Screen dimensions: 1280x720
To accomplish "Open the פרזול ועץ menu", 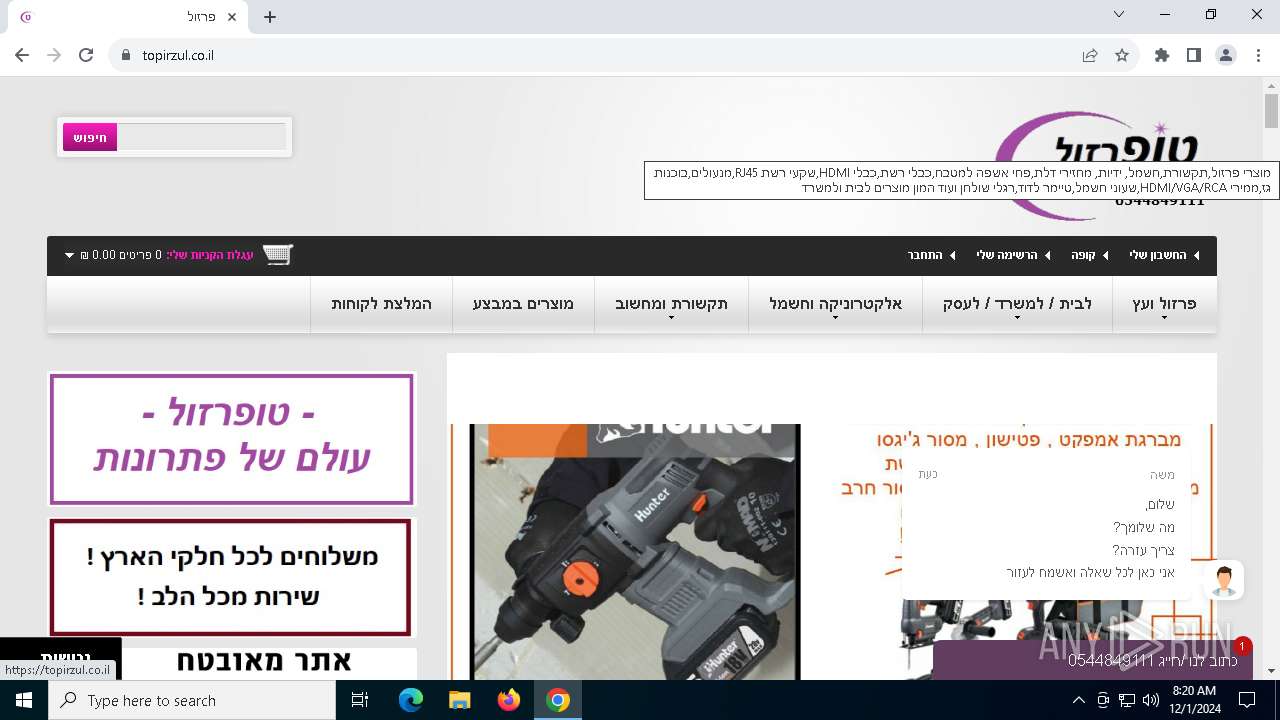I will click(1164, 304).
